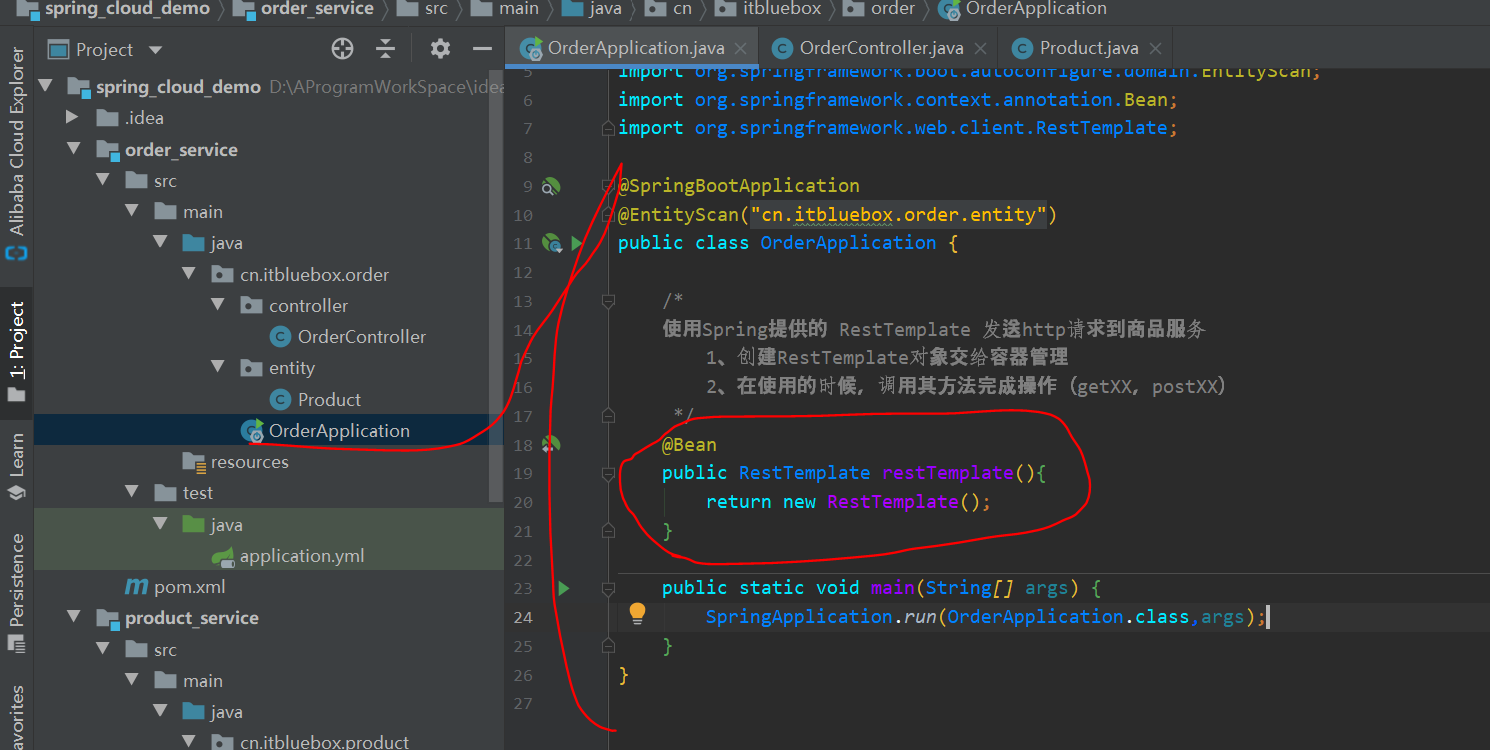
Task: Select OrderApplication in project tree
Action: [x=339, y=431]
